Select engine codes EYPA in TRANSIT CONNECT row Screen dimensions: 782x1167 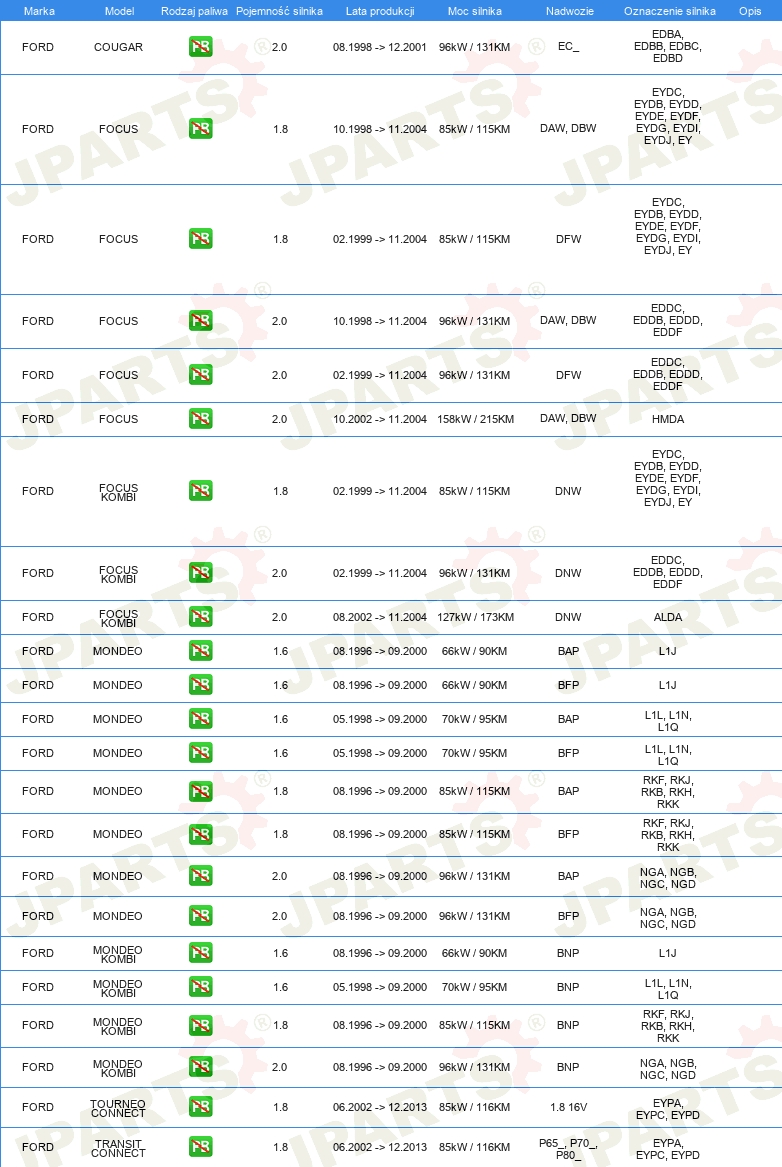click(x=668, y=1149)
